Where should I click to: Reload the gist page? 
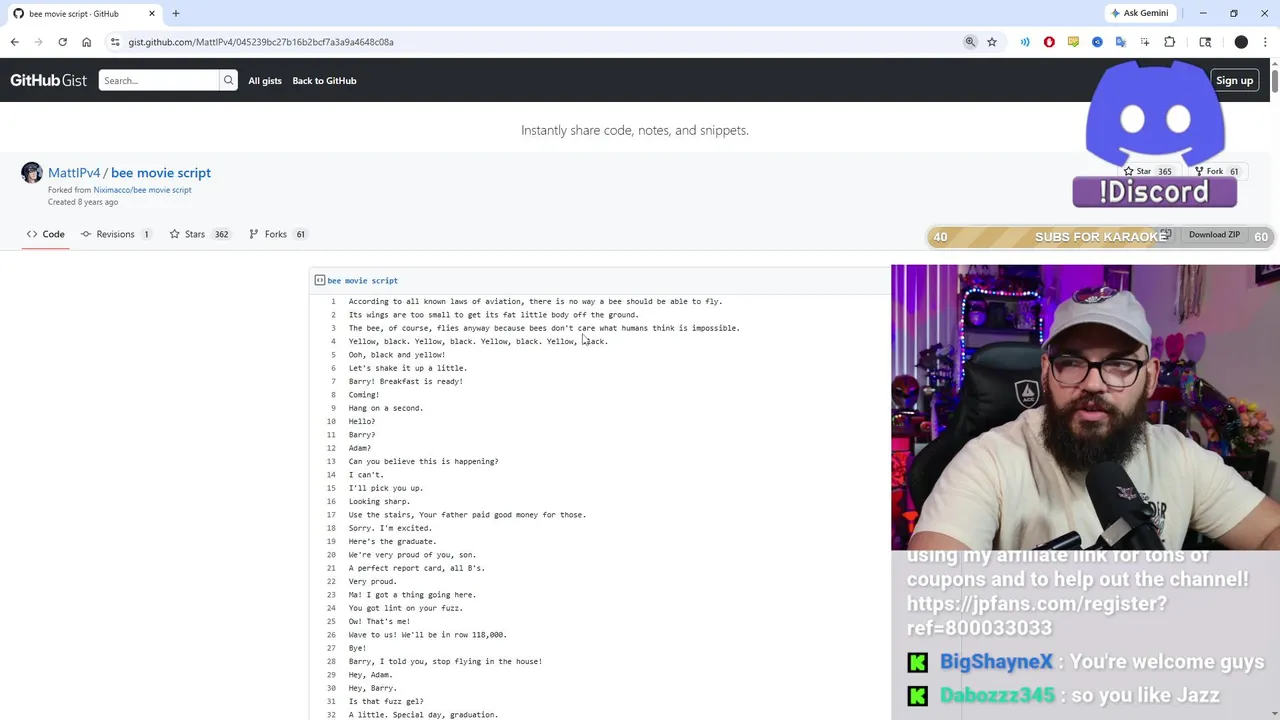pos(62,42)
